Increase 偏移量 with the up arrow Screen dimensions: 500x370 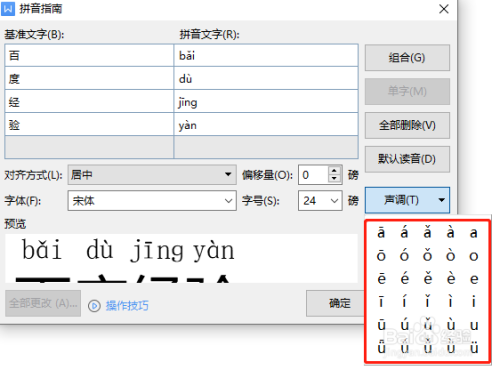click(x=334, y=170)
